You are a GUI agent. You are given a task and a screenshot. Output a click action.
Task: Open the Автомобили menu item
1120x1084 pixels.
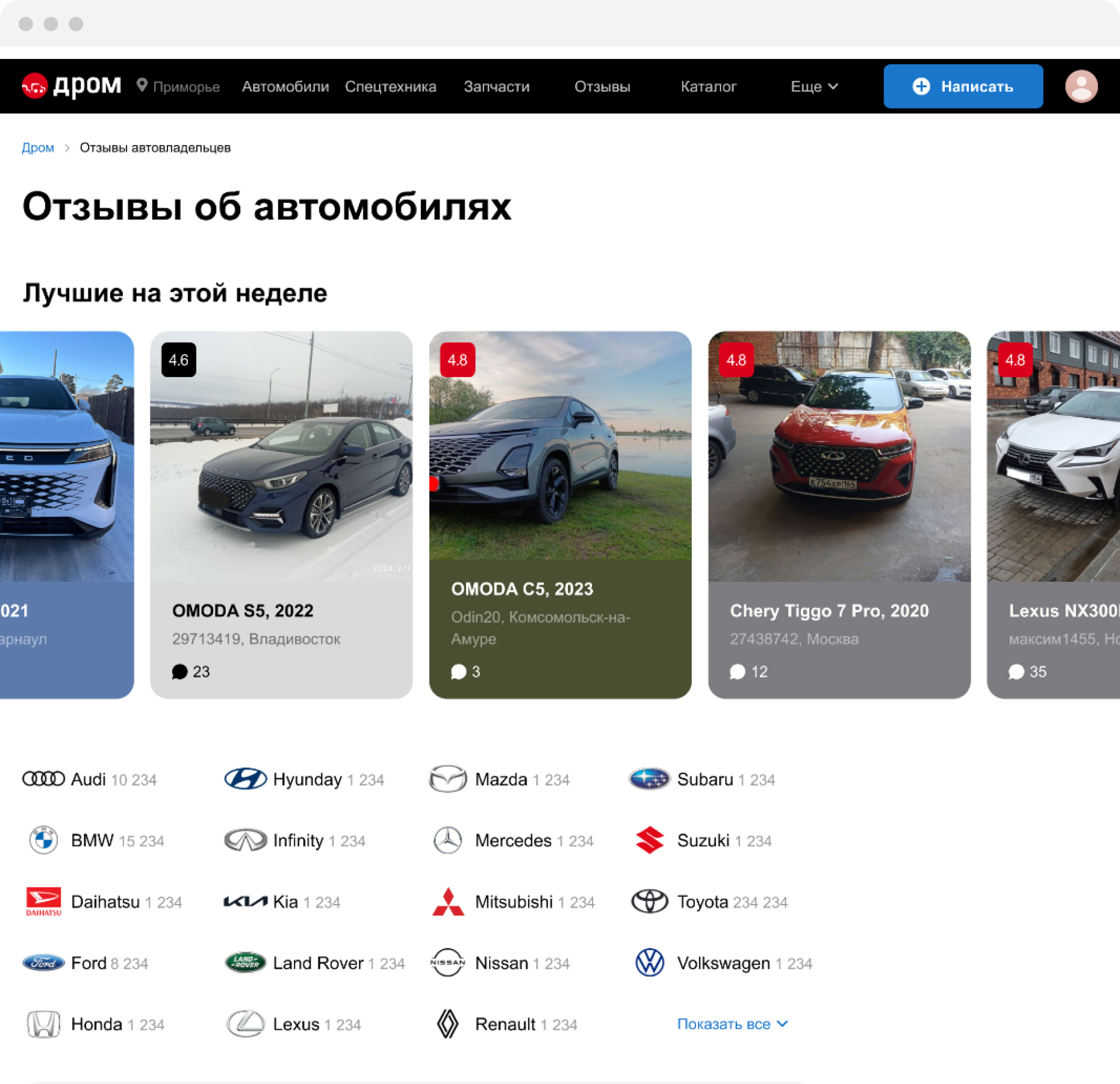(x=285, y=87)
